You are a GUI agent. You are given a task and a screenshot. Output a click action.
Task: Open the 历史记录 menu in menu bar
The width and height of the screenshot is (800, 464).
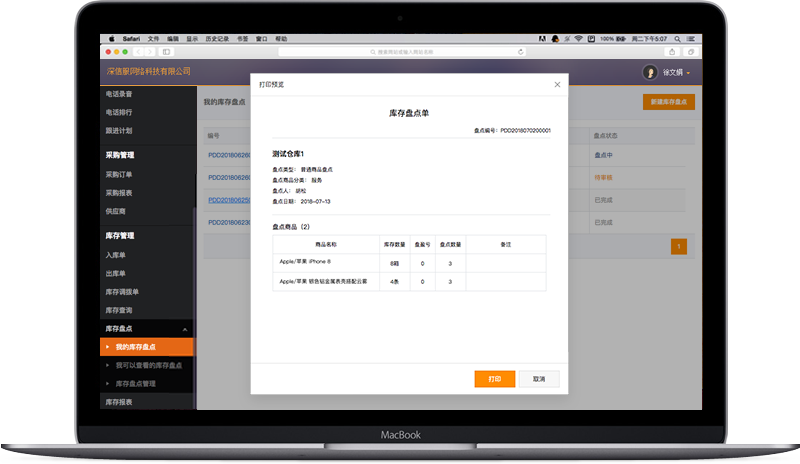coord(216,39)
